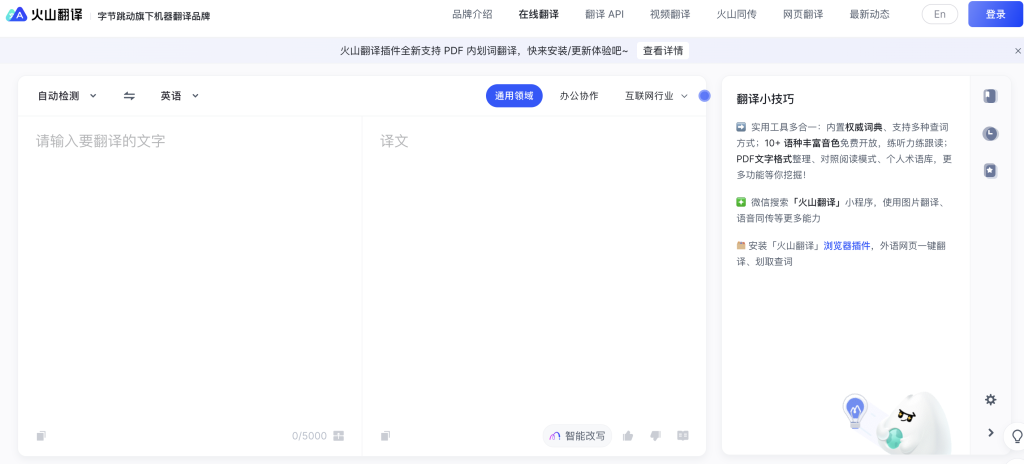Click the 0/5000 character counter
This screenshot has width=1024, height=464.
(310, 436)
